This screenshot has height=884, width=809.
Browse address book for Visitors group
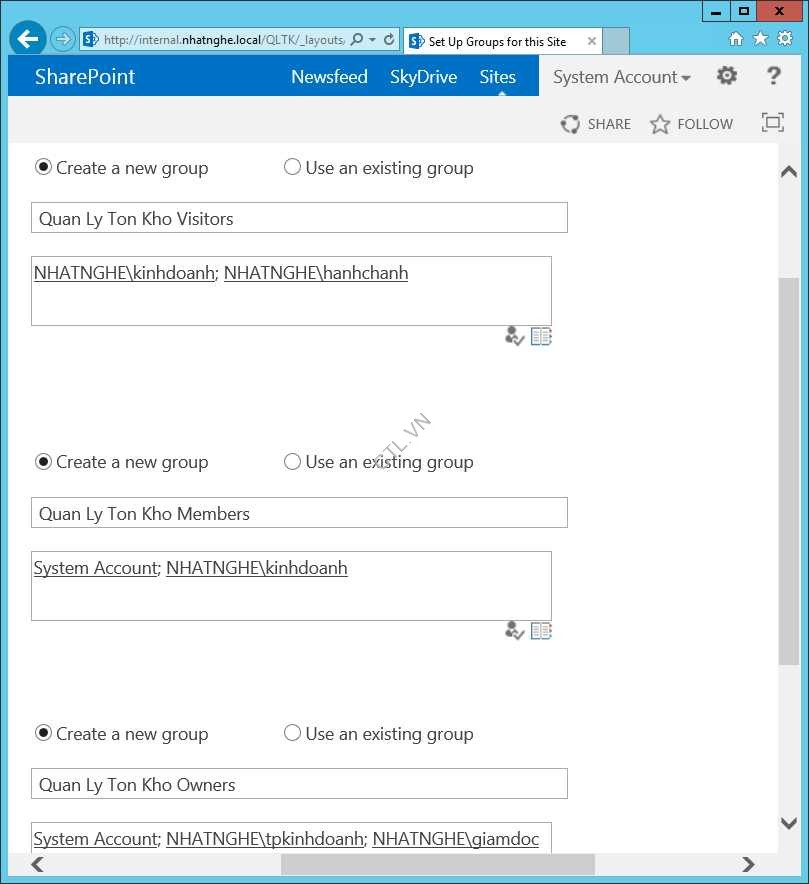[x=540, y=336]
